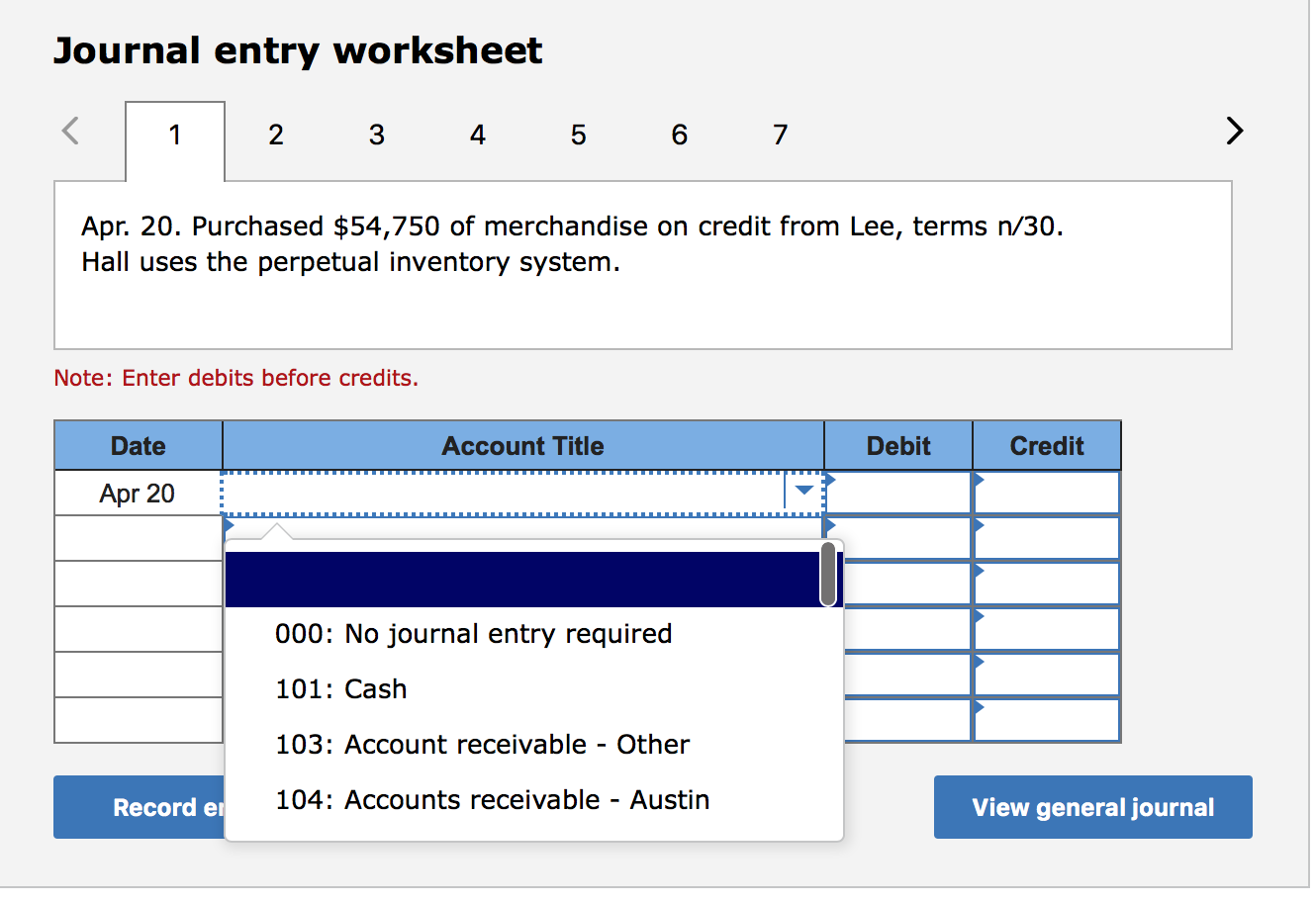Click the 'Note: Enter debits before credits.' text
The width and height of the screenshot is (1316, 904).
pos(236,378)
